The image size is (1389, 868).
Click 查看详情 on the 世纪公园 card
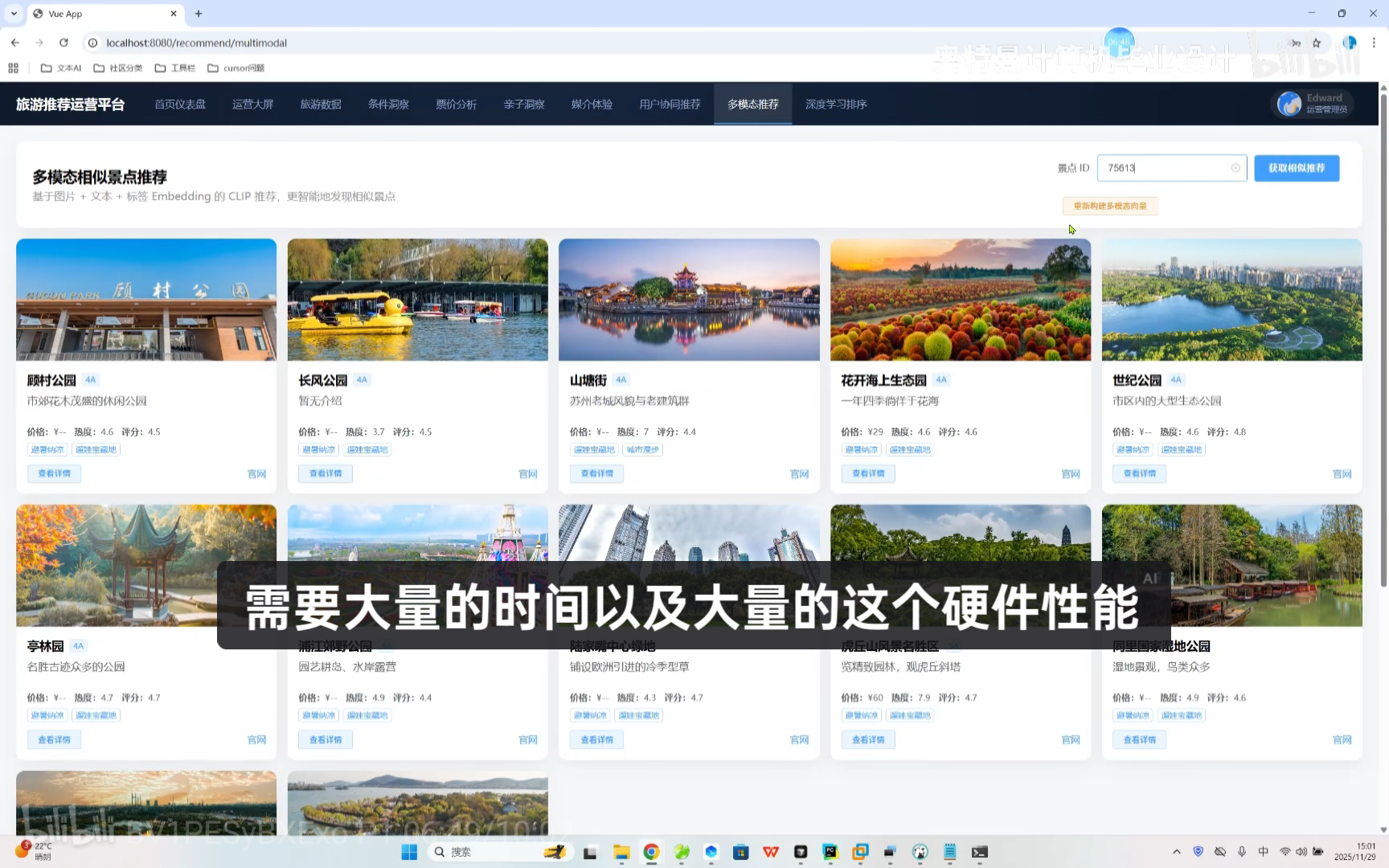pyautogui.click(x=1140, y=473)
